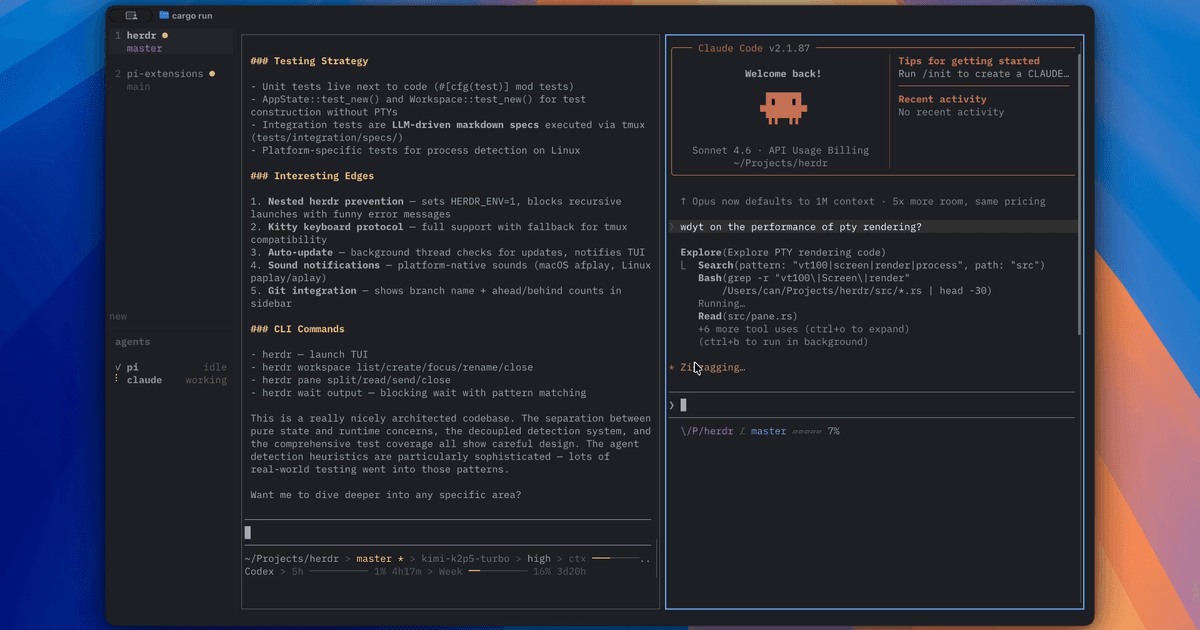Toggle the checkmark next to the pi agent
The height and width of the screenshot is (630, 1200).
click(x=117, y=367)
